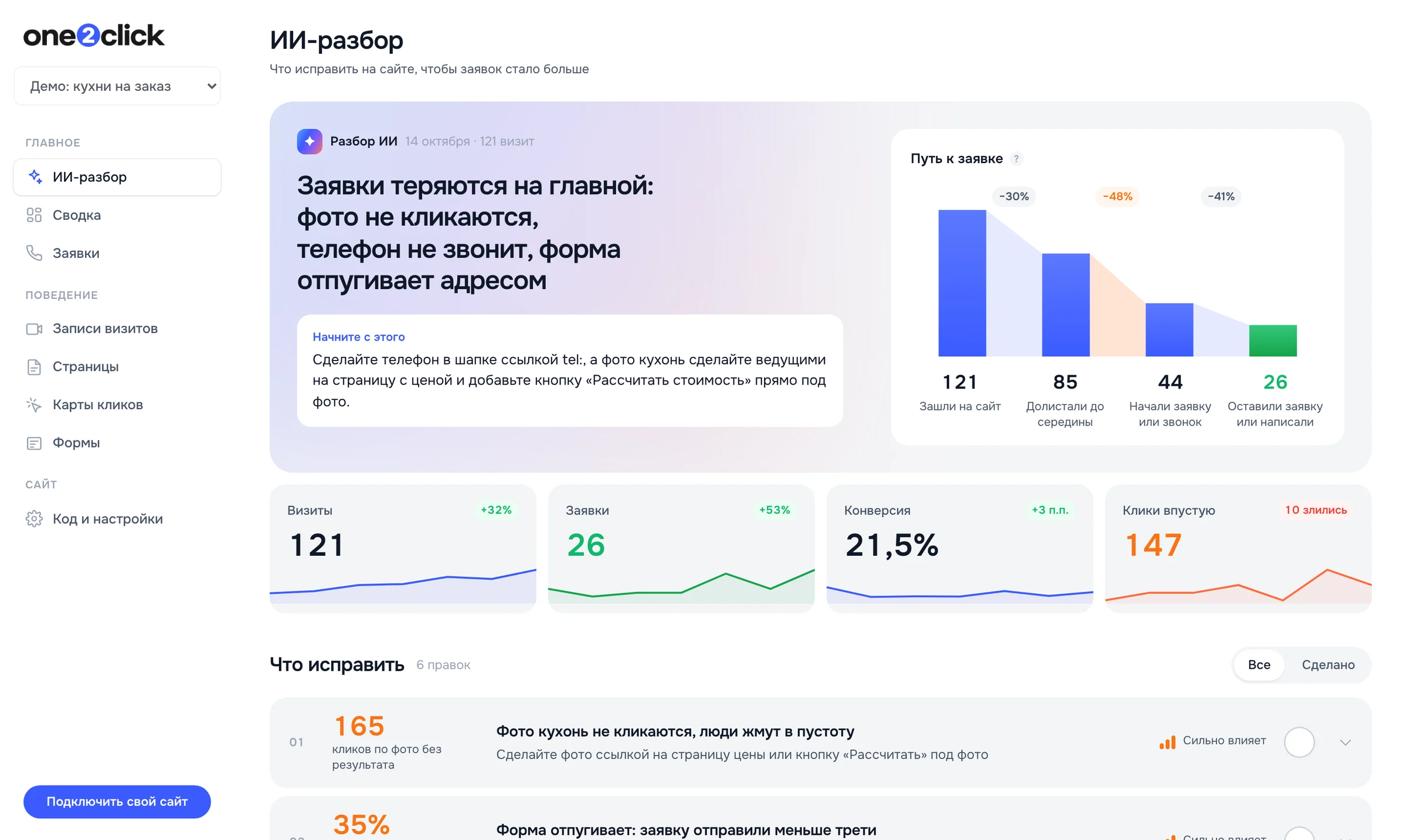Open the help question mark by Путь к заявке
1407x840 pixels.
[x=1017, y=159]
